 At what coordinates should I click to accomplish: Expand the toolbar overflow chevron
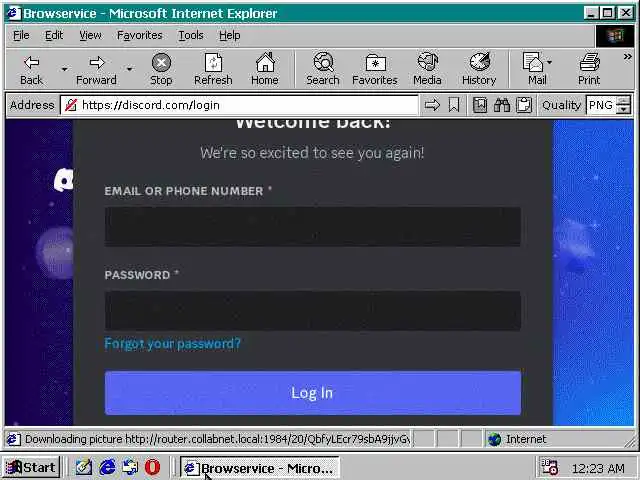click(627, 57)
